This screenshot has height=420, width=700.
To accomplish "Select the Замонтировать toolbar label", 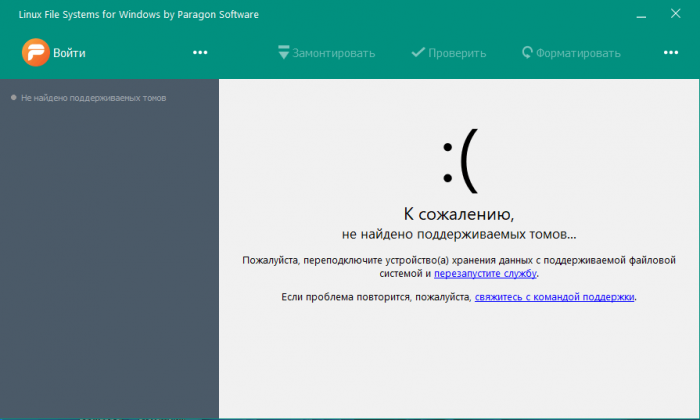I will click(333, 53).
